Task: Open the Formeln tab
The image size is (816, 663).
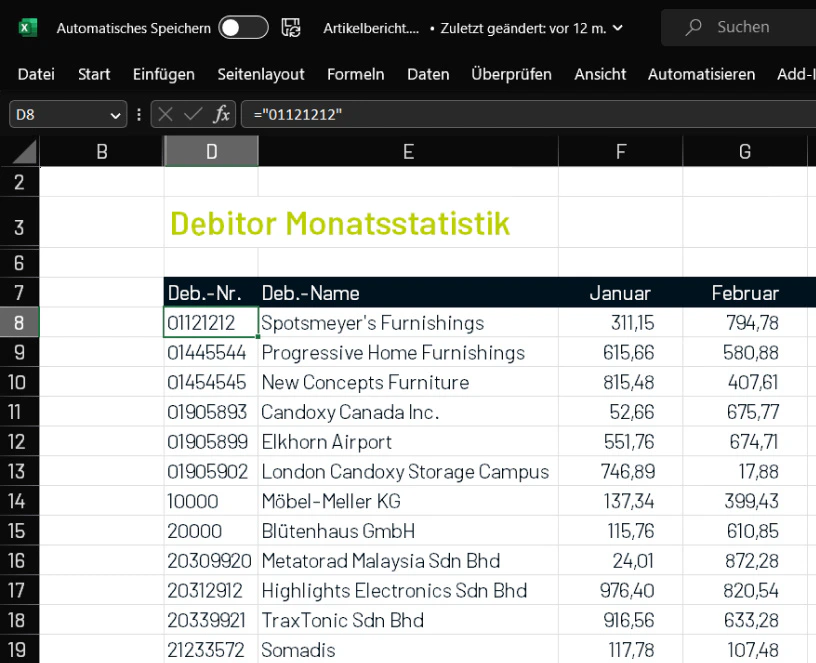Action: (x=355, y=74)
